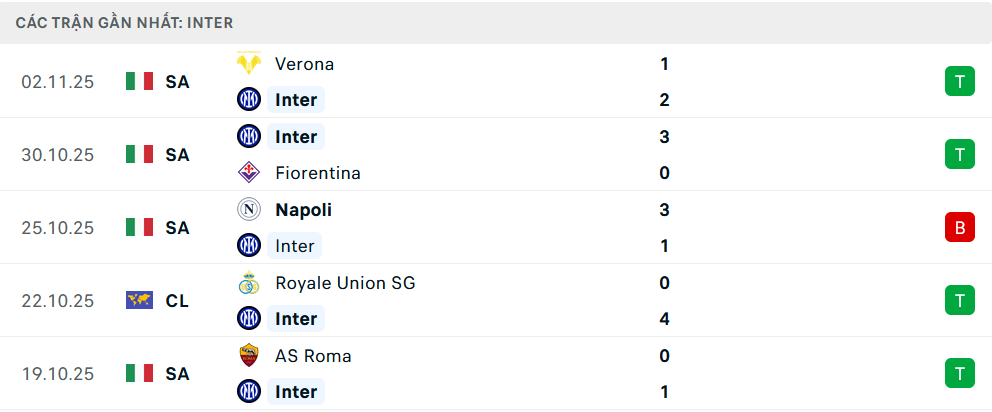Click the "Các trận gần nhất: Inter" header
The image size is (992, 412).
pos(125,22)
